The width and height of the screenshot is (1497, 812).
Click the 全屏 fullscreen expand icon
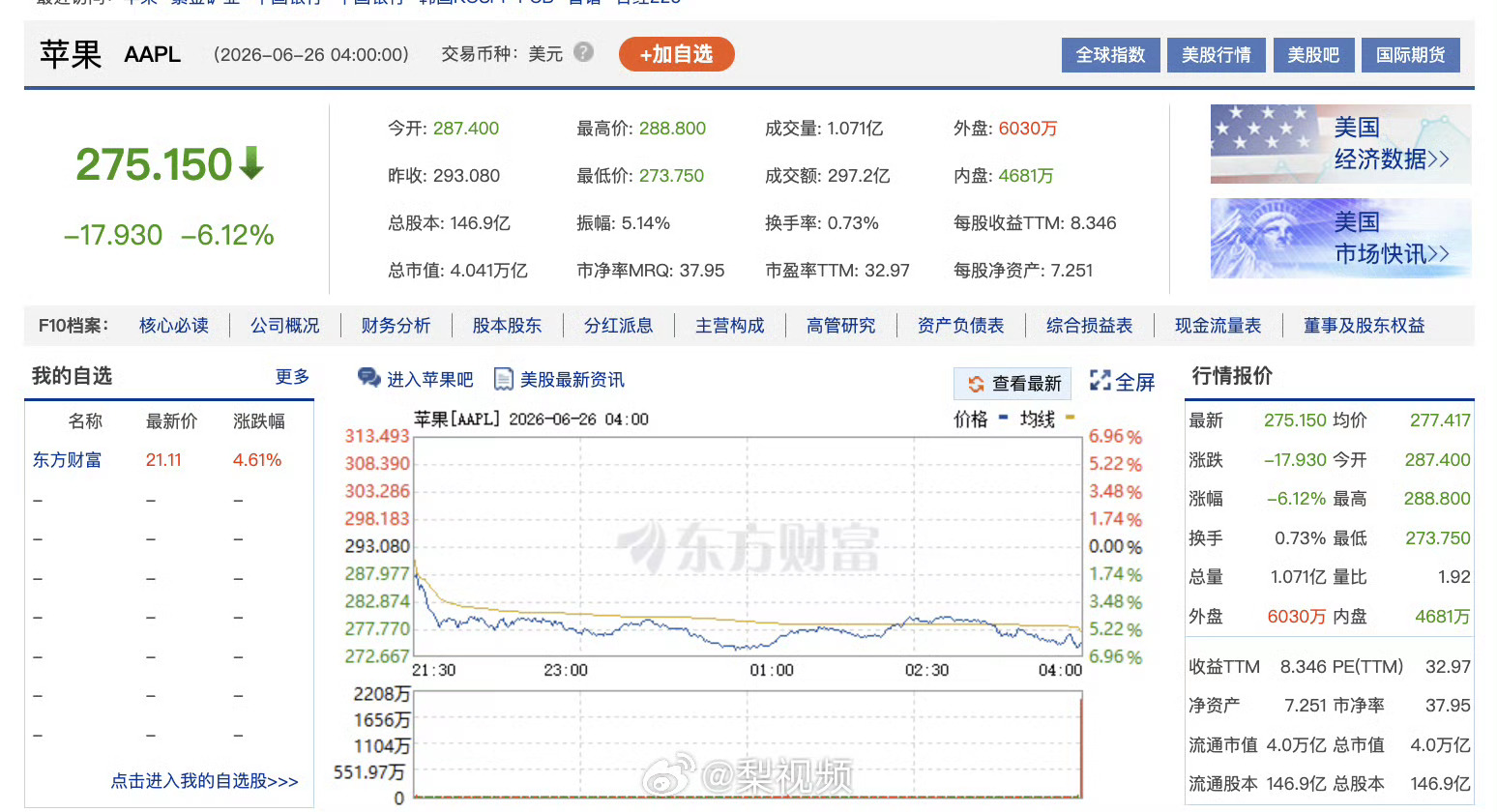[1100, 381]
